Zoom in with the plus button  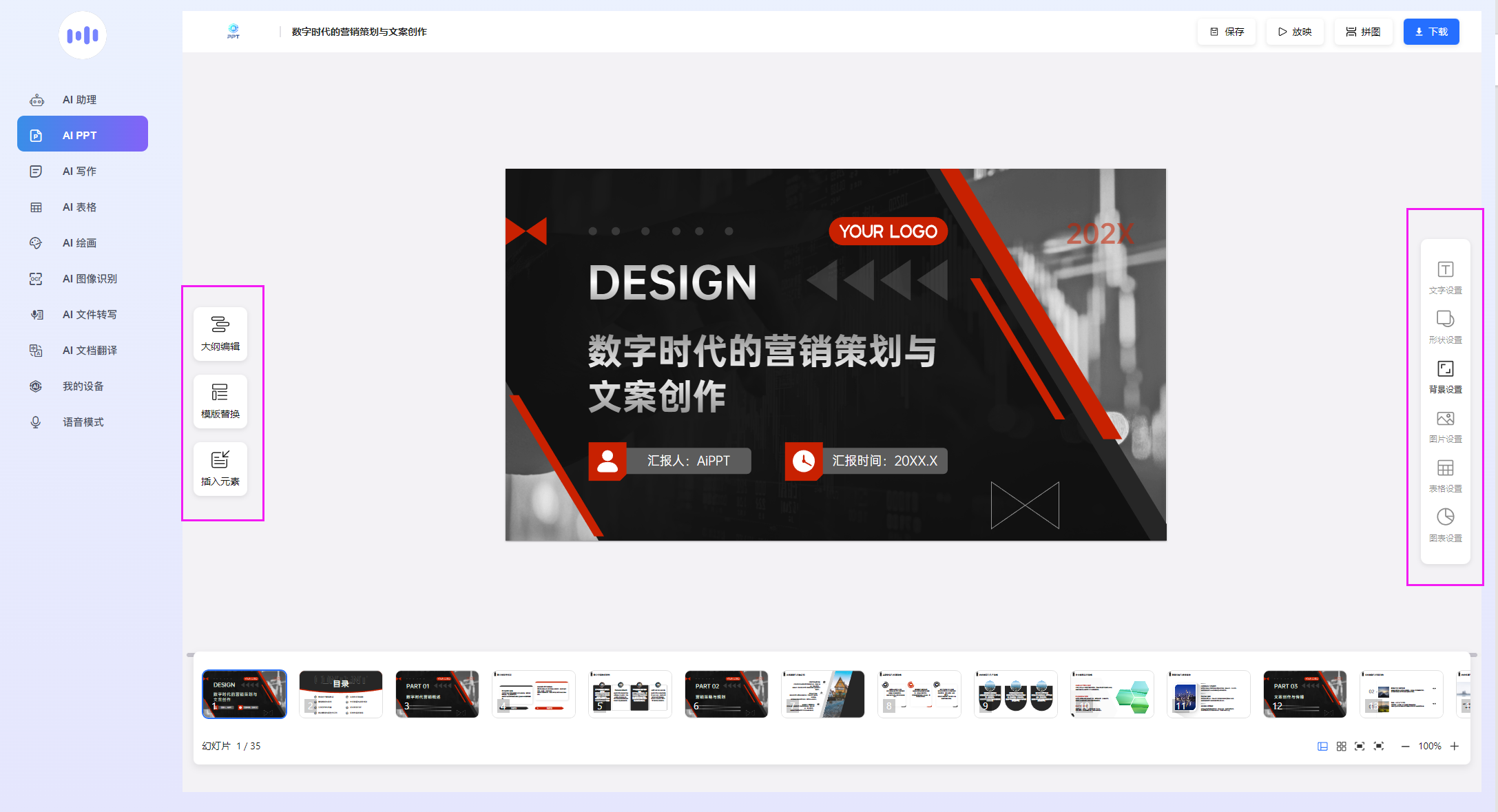[1455, 746]
